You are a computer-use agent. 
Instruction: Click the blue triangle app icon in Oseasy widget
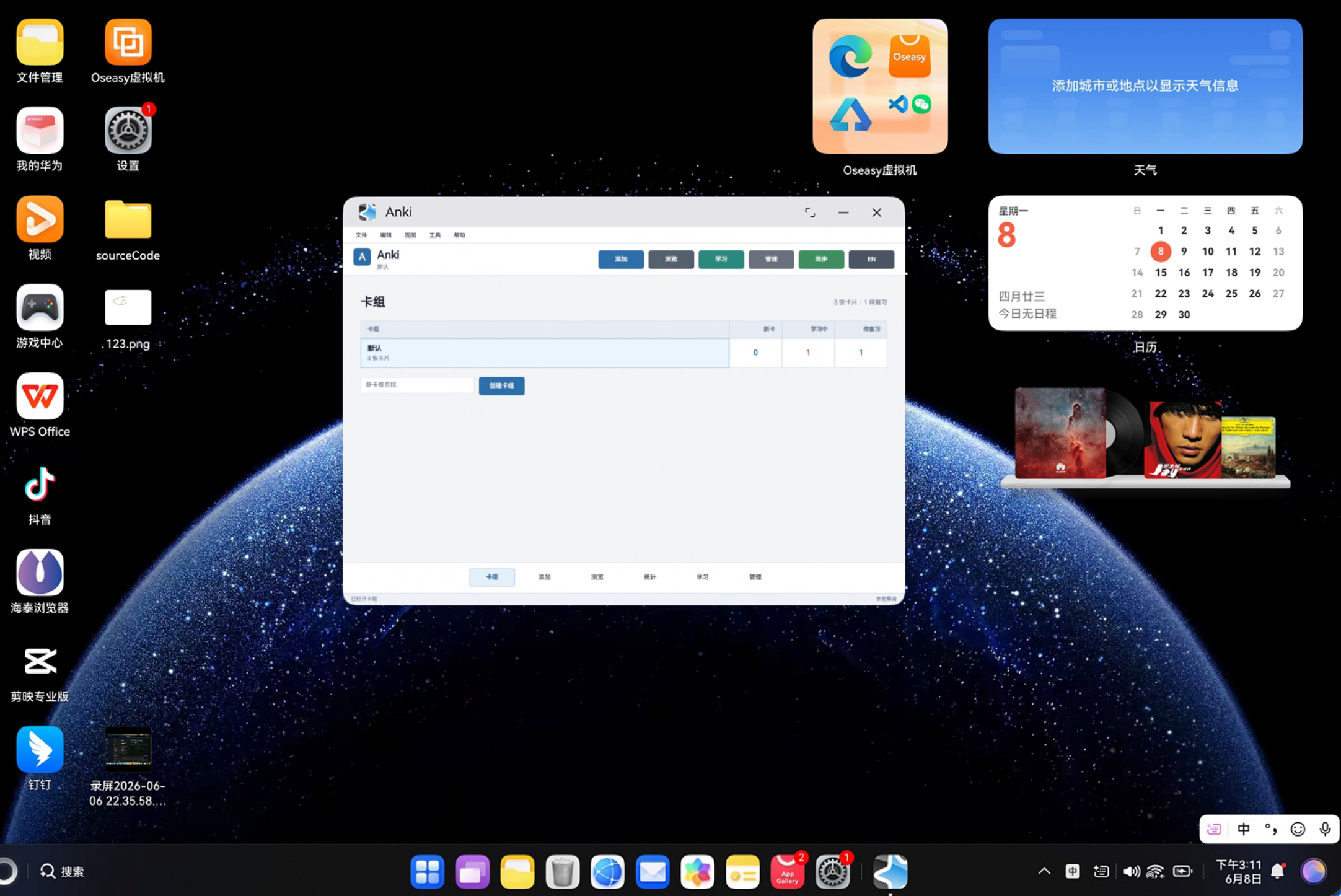point(850,115)
